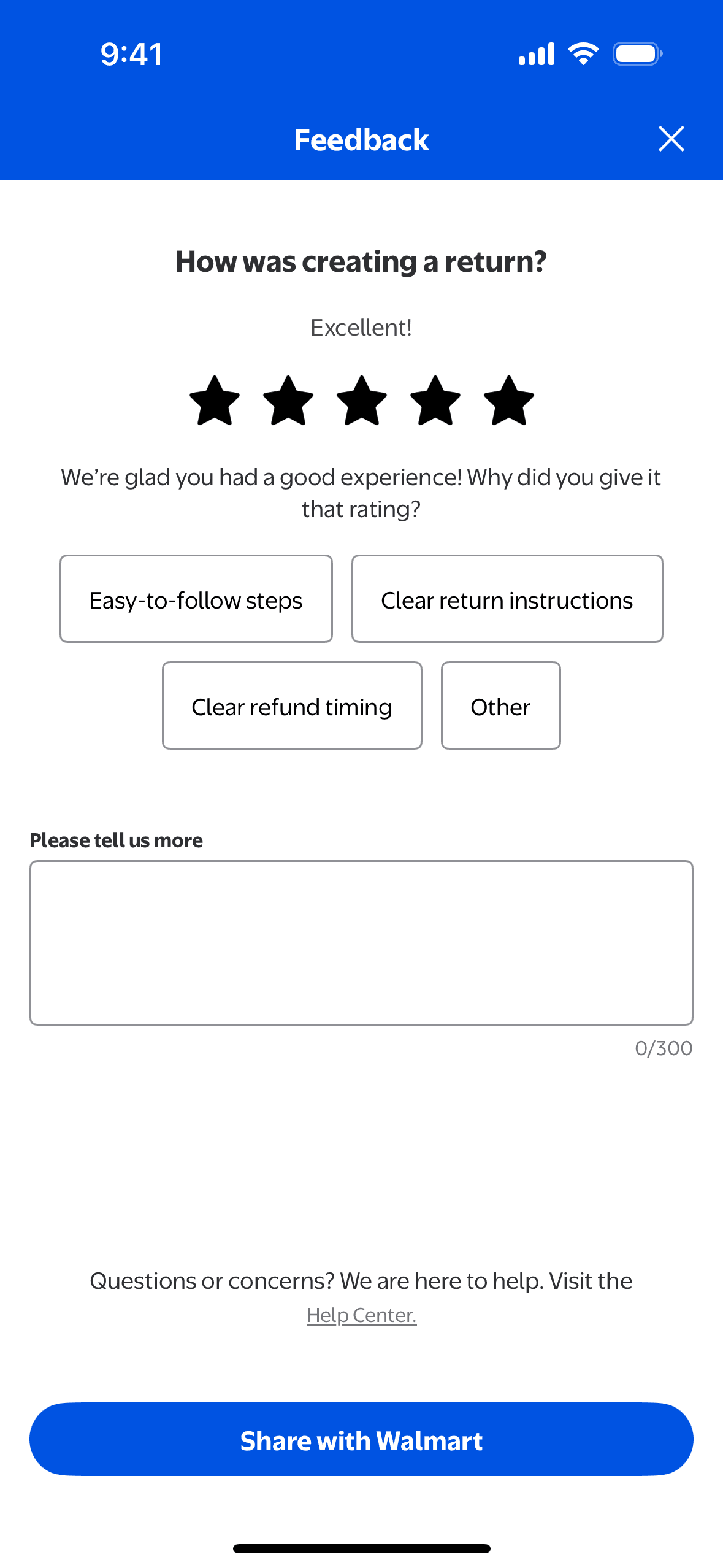The width and height of the screenshot is (723, 1568).
Task: Tap the 9:41 clock in status bar
Action: point(132,54)
